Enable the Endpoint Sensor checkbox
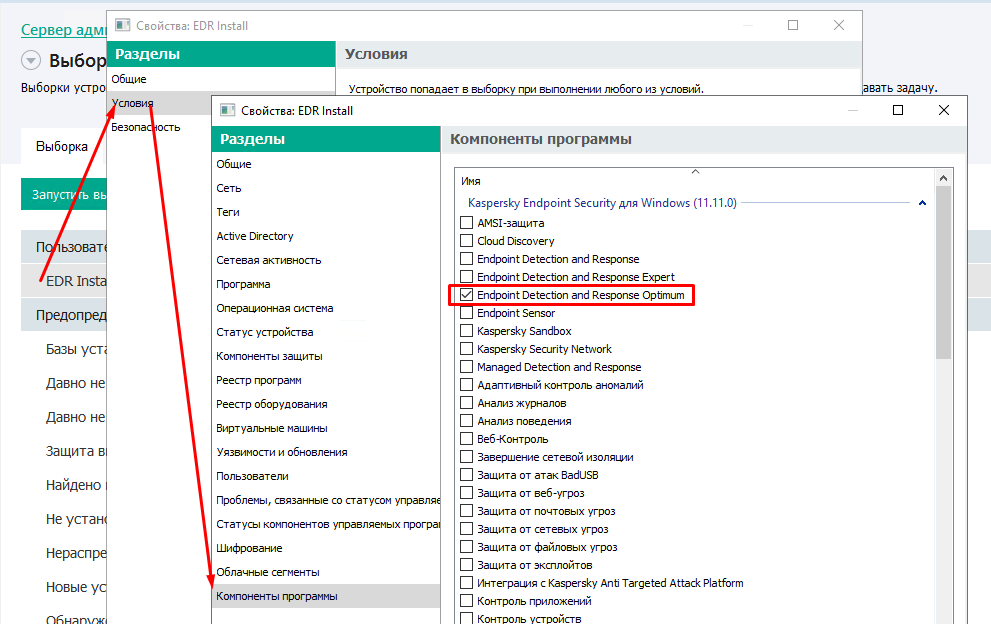 [x=466, y=313]
